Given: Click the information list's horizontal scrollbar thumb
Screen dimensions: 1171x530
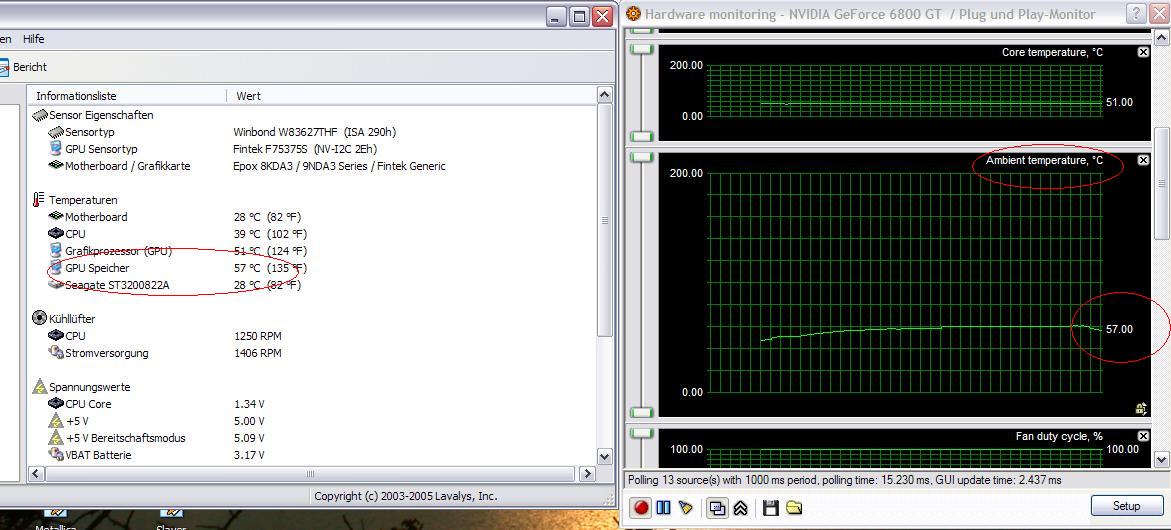Looking at the screenshot, I should tap(310, 473).
